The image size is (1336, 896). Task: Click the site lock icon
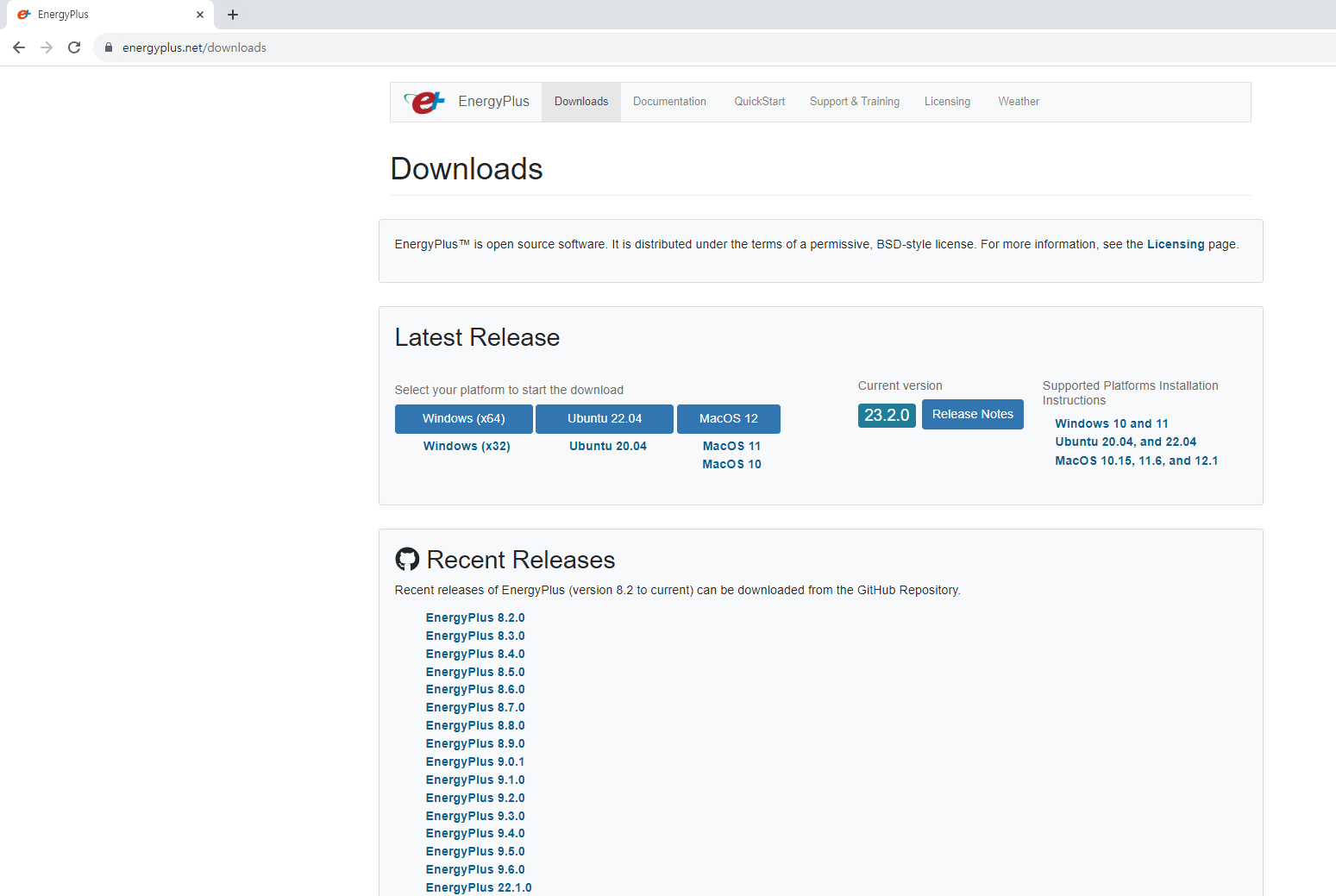click(x=109, y=47)
